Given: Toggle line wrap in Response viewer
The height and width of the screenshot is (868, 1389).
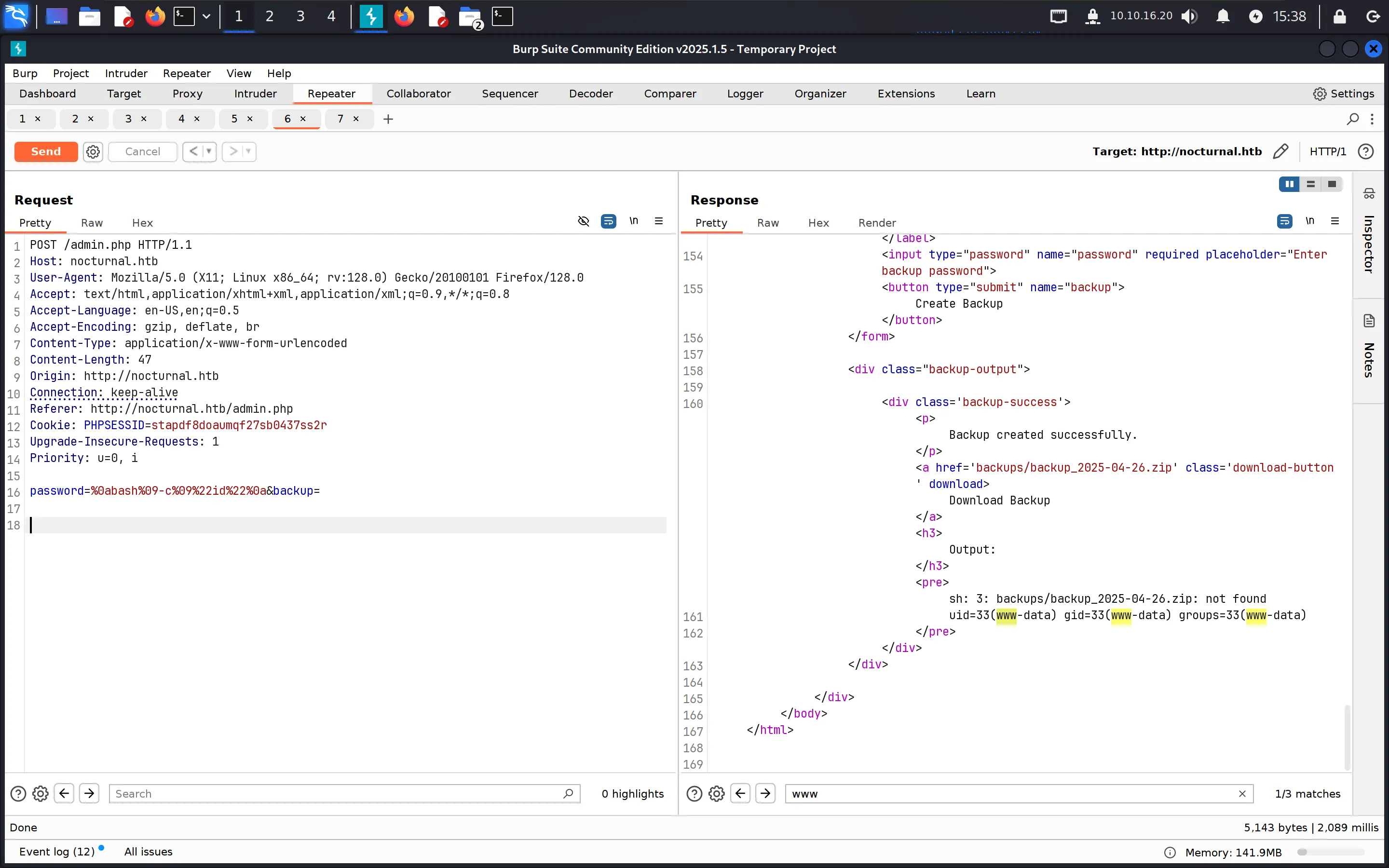Looking at the screenshot, I should point(1284,221).
